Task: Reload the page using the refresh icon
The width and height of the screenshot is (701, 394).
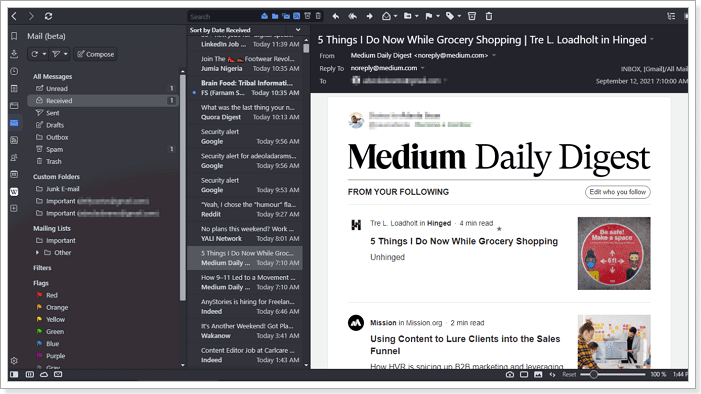Action: [48, 16]
